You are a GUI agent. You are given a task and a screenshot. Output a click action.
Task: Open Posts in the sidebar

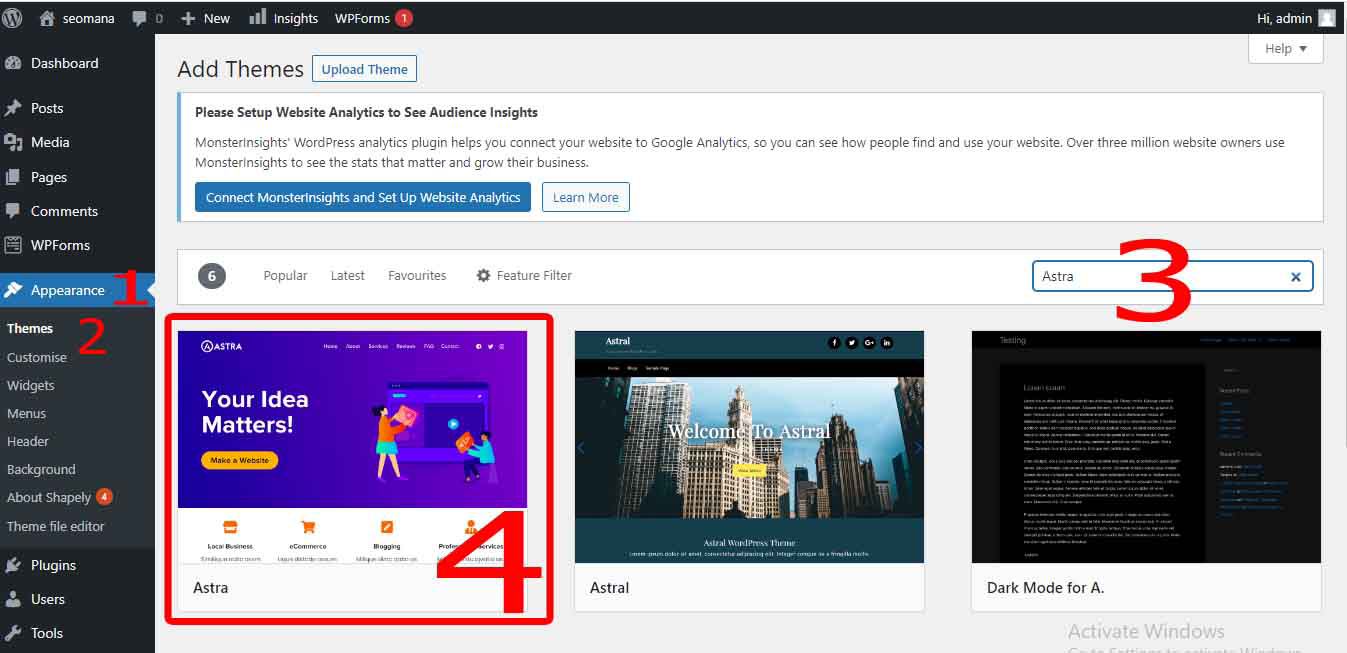point(47,108)
